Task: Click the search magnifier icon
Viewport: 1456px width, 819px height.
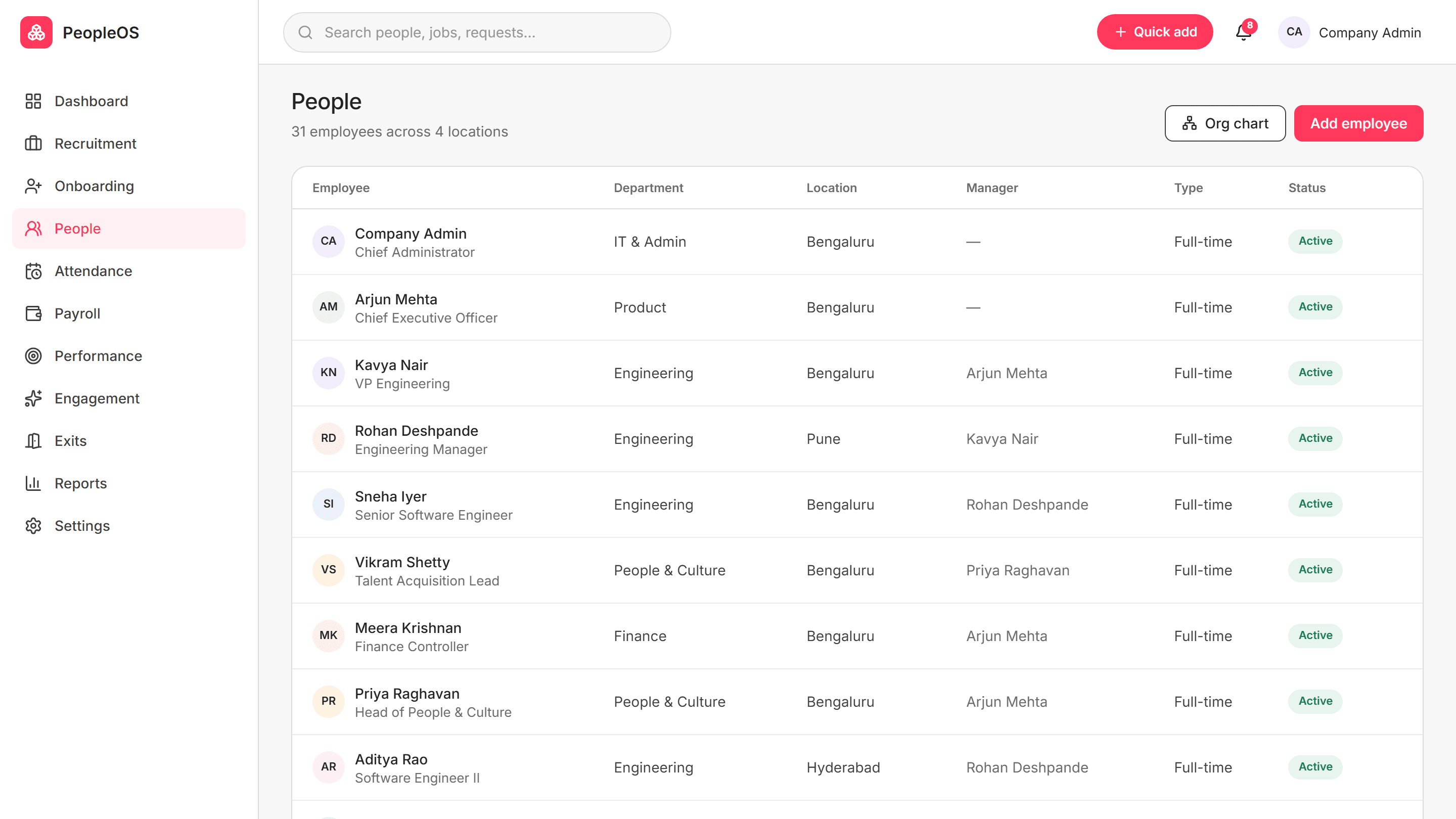Action: tap(305, 32)
